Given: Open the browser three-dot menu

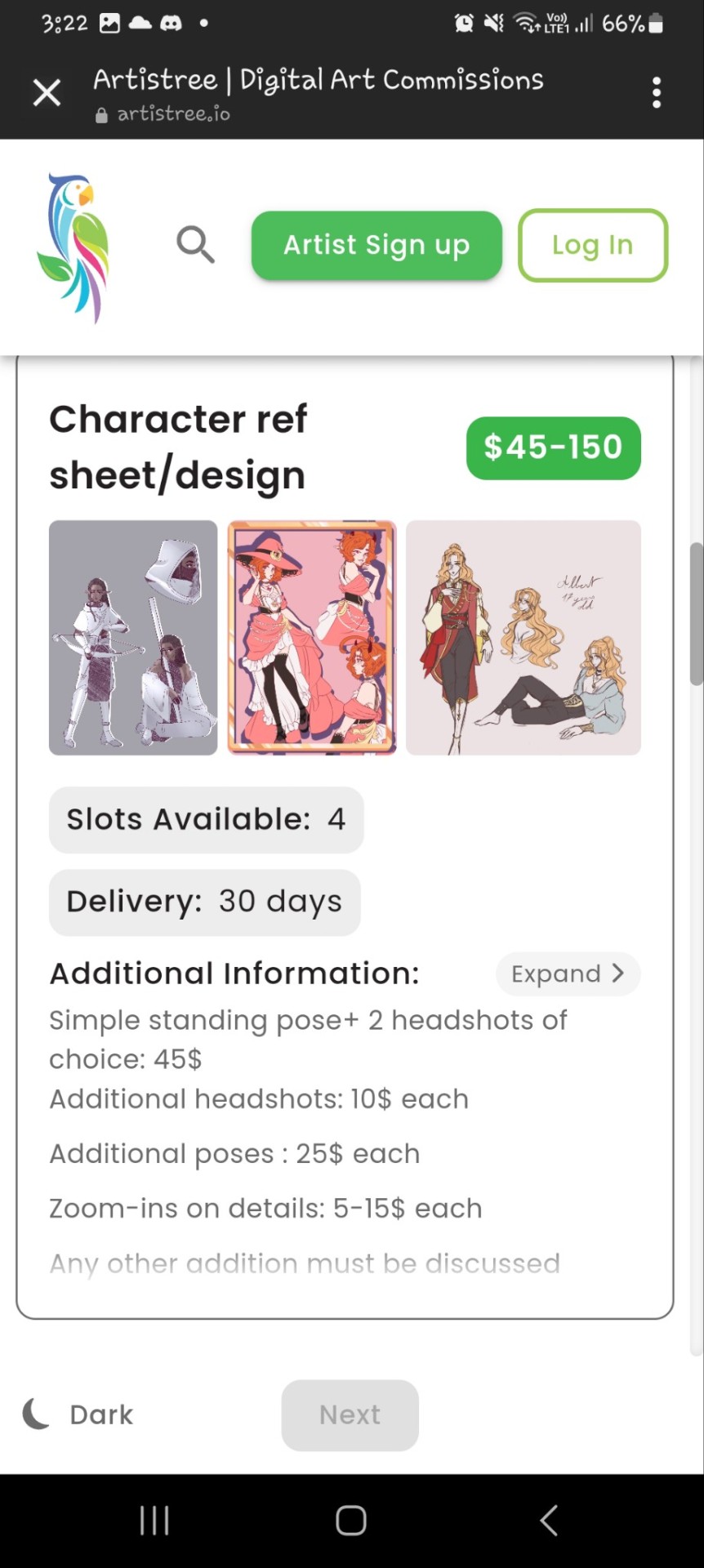Looking at the screenshot, I should click(x=657, y=93).
